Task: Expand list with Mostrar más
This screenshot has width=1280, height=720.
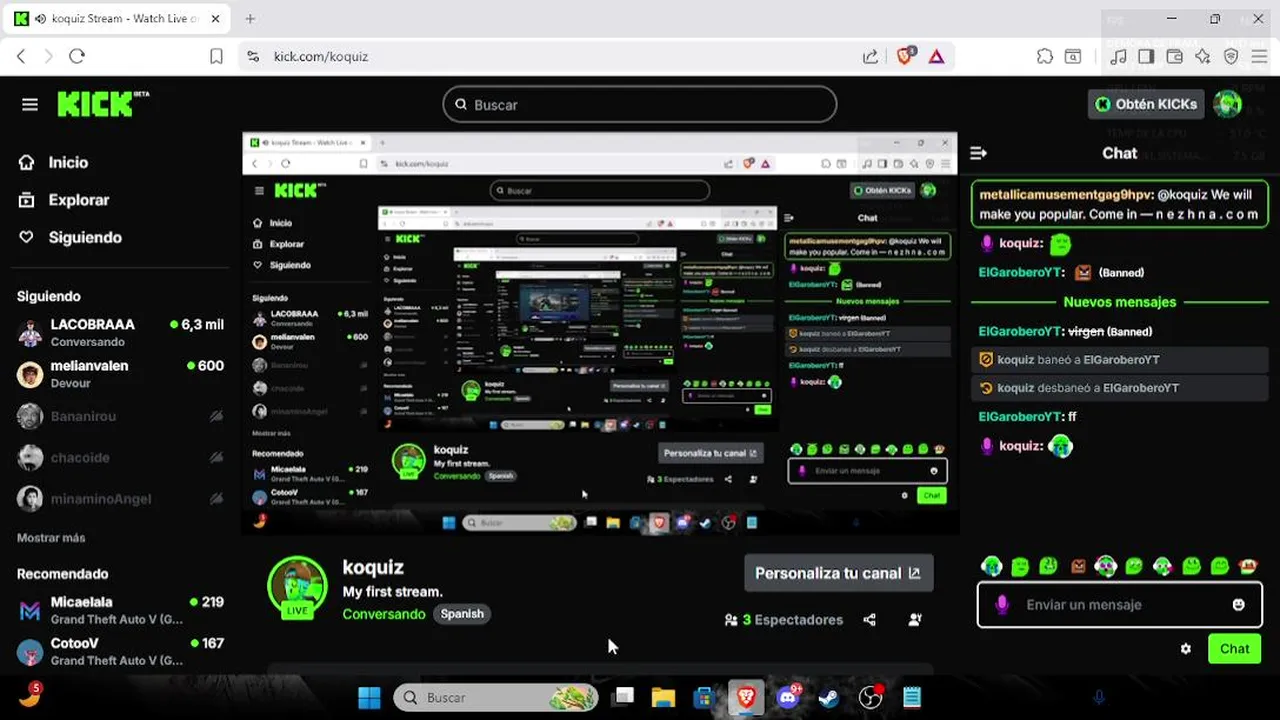Action: (51, 538)
